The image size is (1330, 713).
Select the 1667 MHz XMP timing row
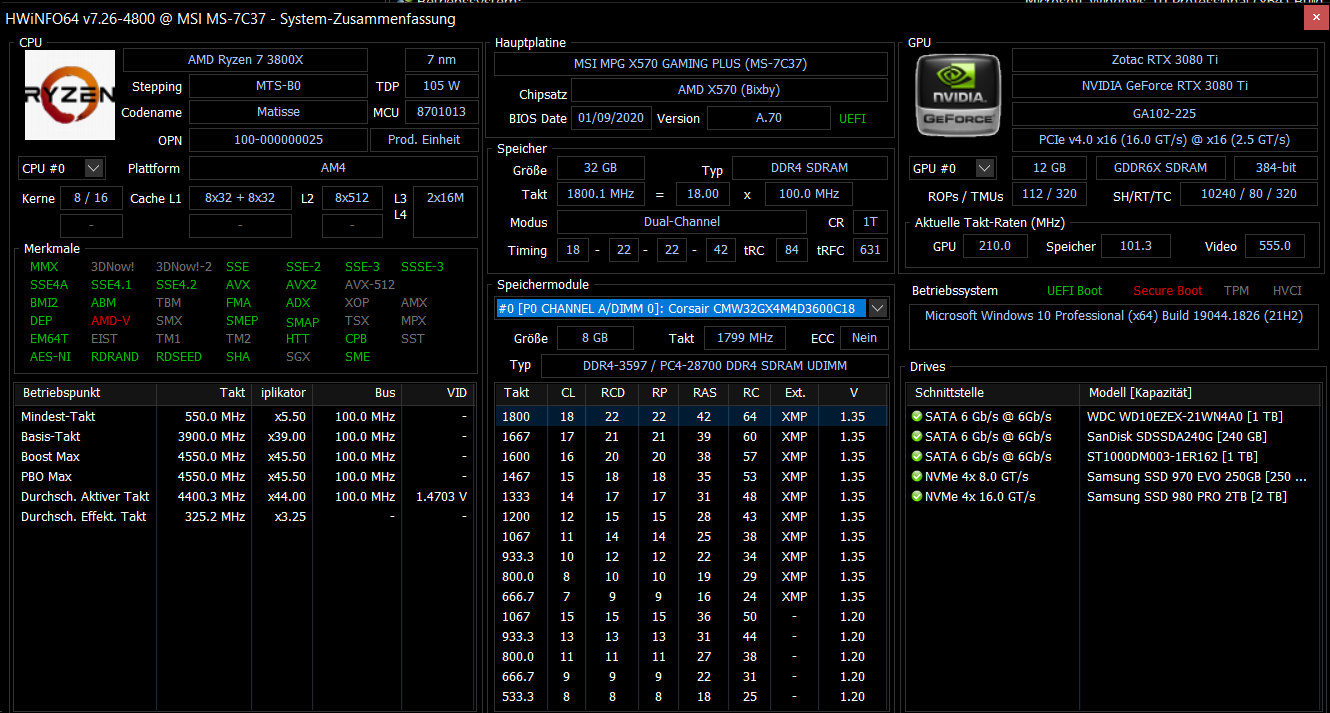[691, 436]
